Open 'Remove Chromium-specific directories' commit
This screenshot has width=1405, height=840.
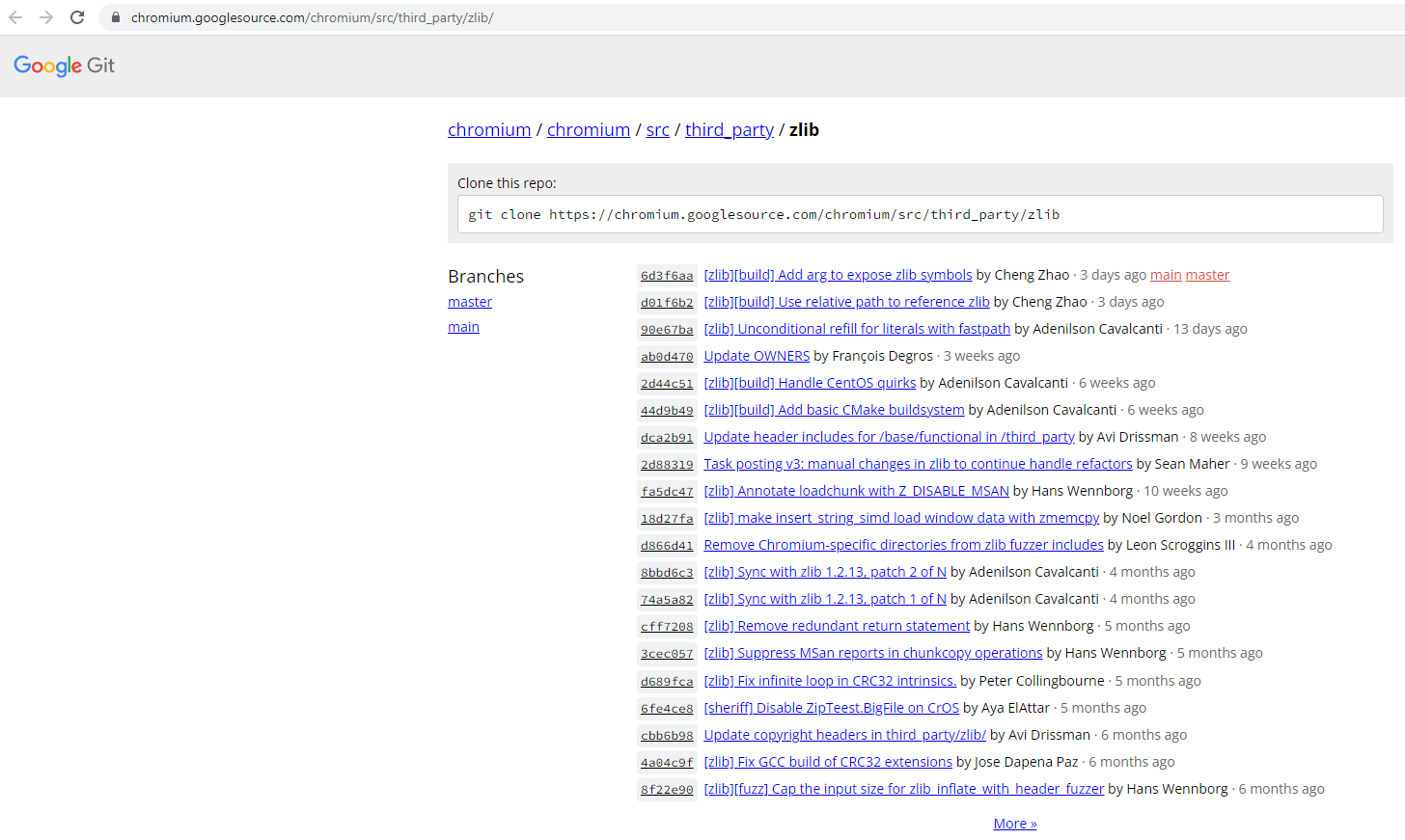(903, 545)
